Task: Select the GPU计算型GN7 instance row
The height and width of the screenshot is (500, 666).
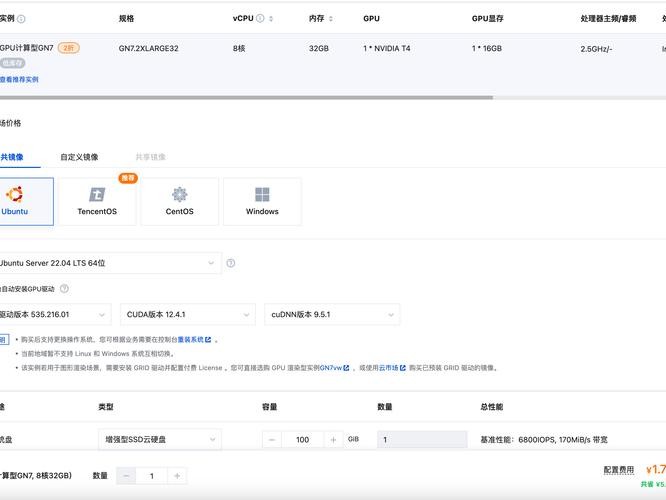Action: pos(333,63)
